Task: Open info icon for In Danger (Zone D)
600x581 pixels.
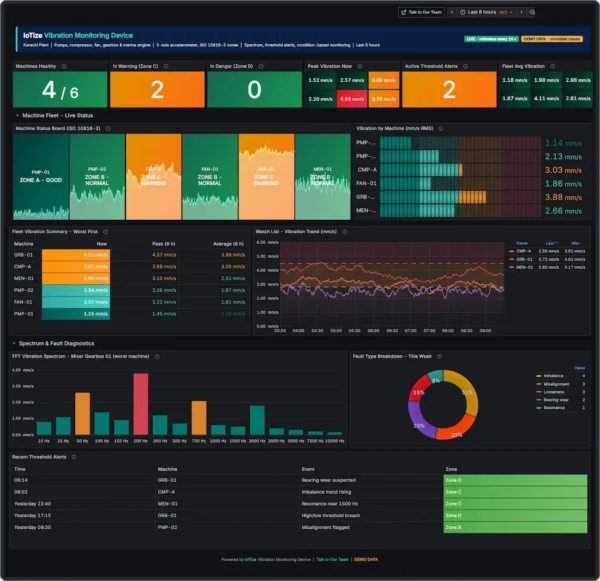Action: 261,66
